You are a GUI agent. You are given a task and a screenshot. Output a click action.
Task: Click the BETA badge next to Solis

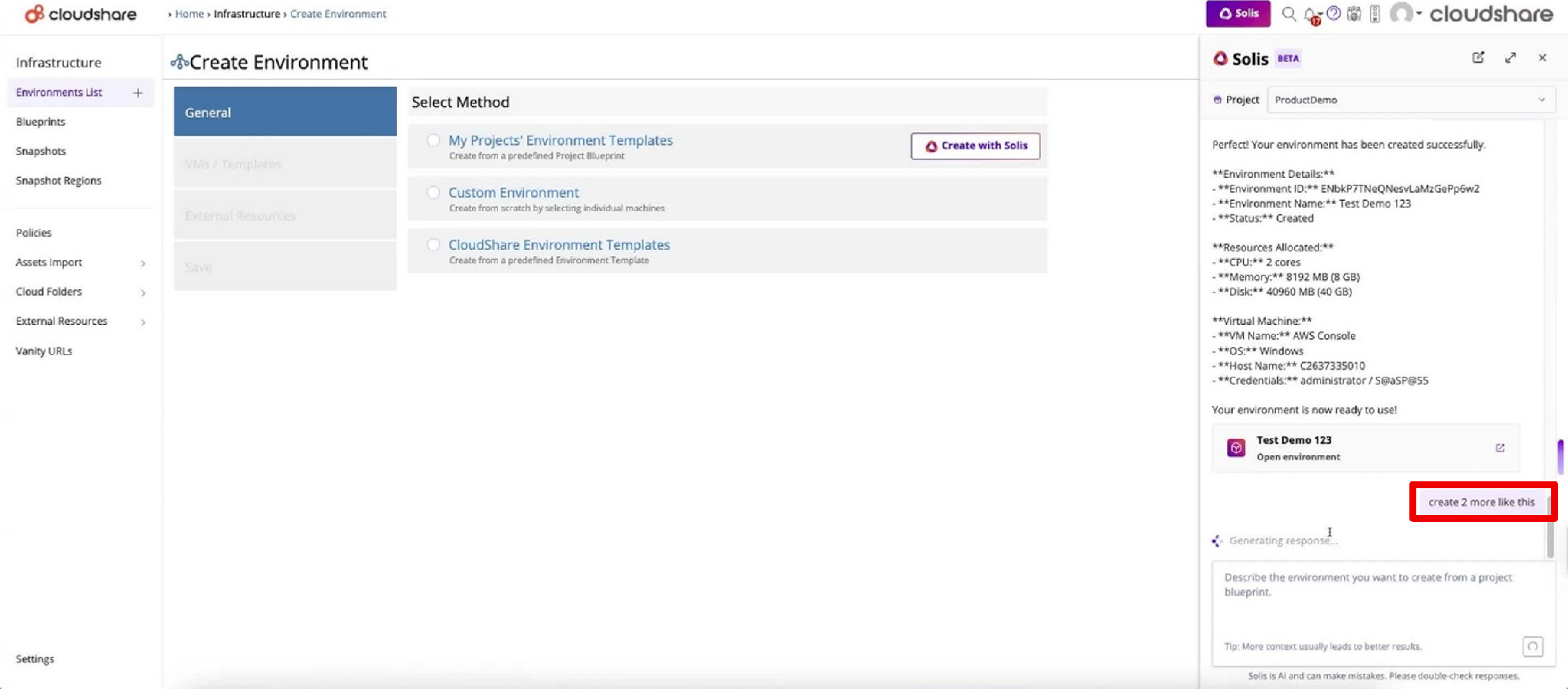(x=1288, y=58)
